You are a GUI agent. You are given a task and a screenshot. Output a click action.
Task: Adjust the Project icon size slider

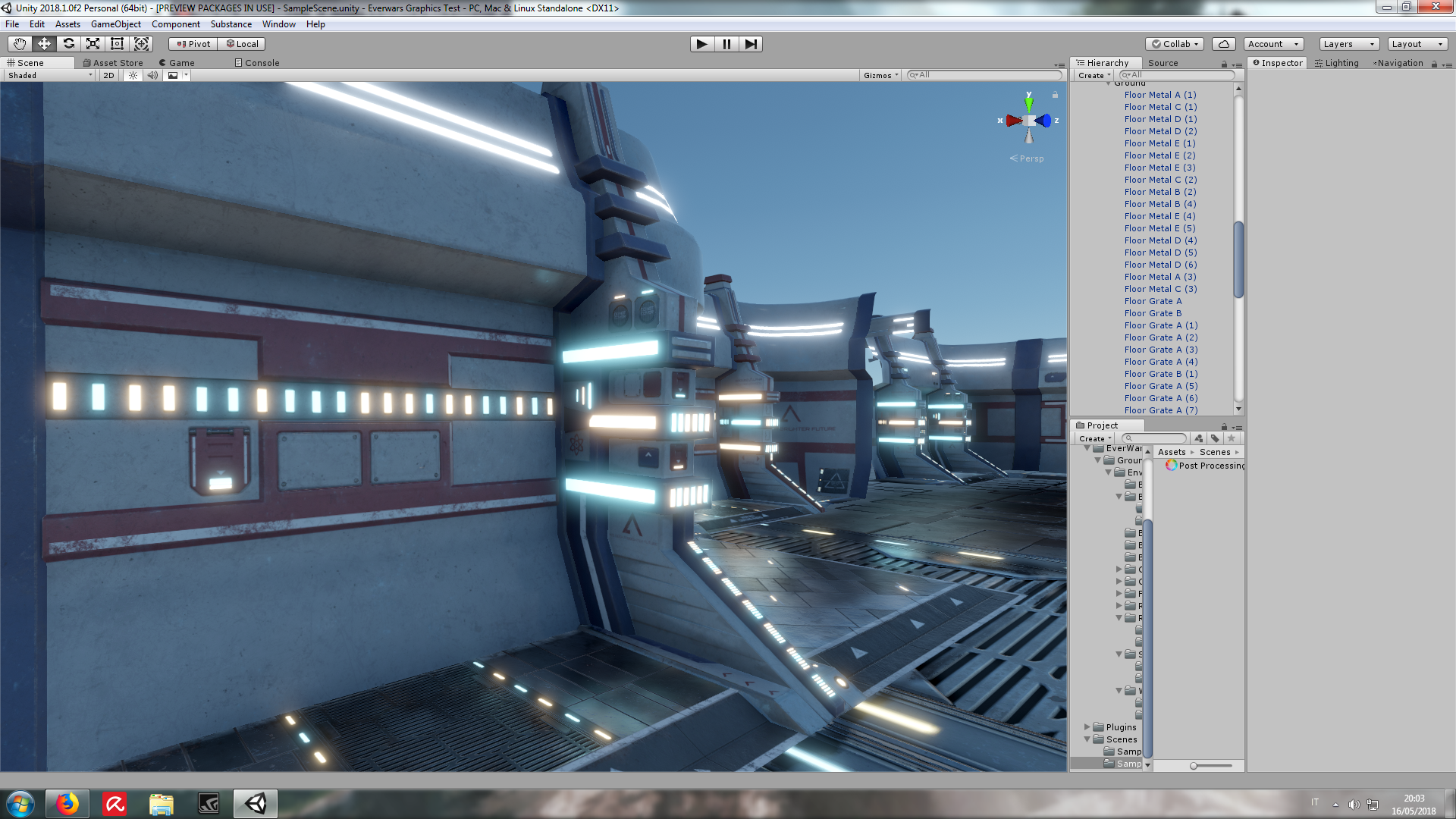1194,766
